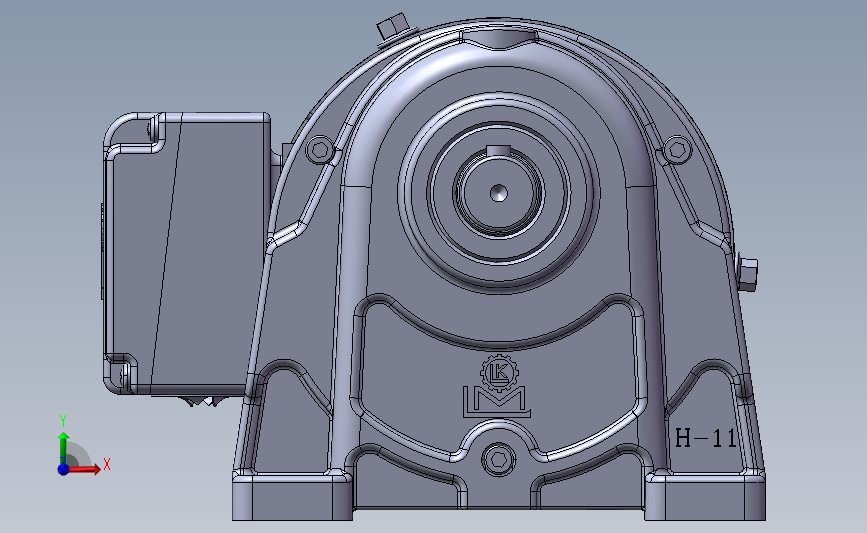Select the terminal box on the left side
The image size is (867, 533).
coord(187,254)
